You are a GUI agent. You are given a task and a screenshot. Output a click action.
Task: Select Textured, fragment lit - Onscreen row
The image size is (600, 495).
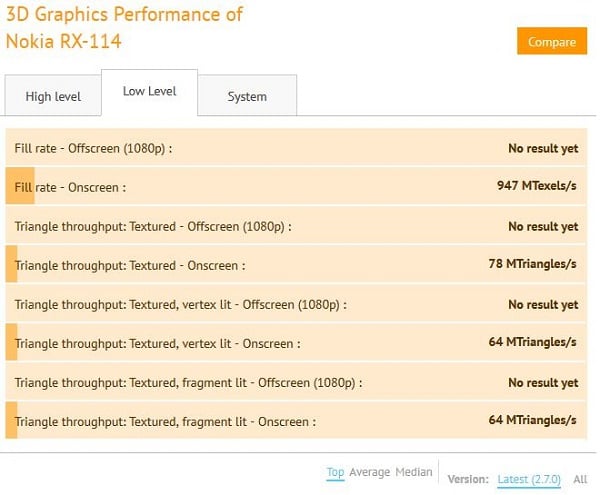pos(296,420)
